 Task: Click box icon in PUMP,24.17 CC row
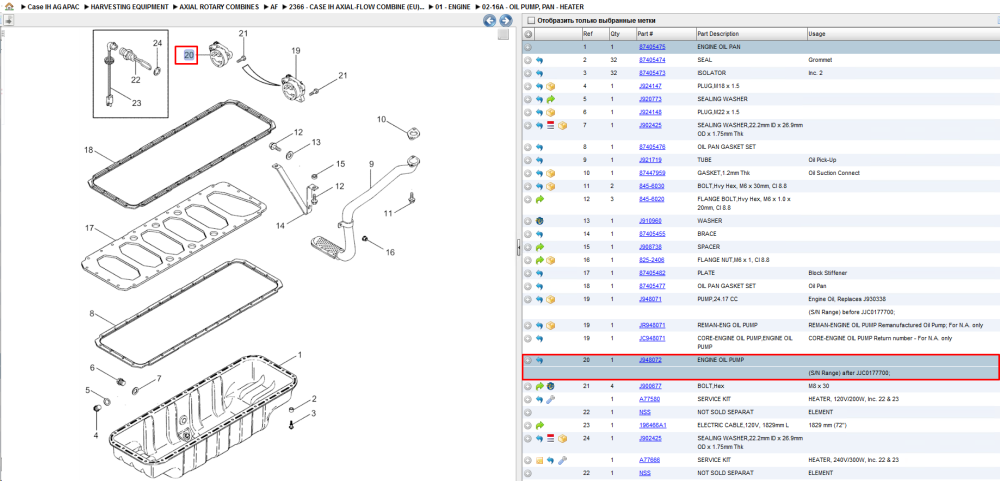pyautogui.click(x=551, y=299)
